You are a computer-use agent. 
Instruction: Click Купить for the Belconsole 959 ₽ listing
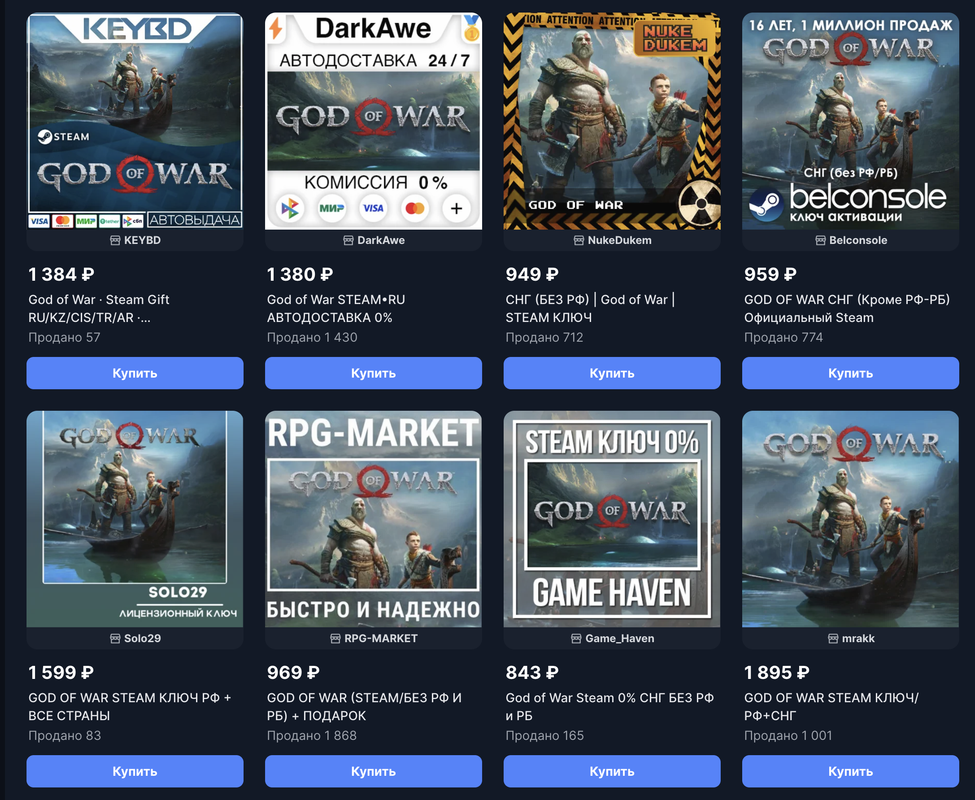851,373
